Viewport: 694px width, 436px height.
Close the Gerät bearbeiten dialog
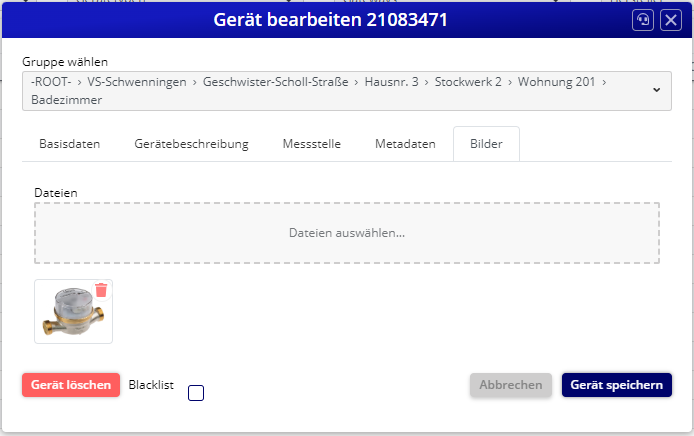coord(671,20)
